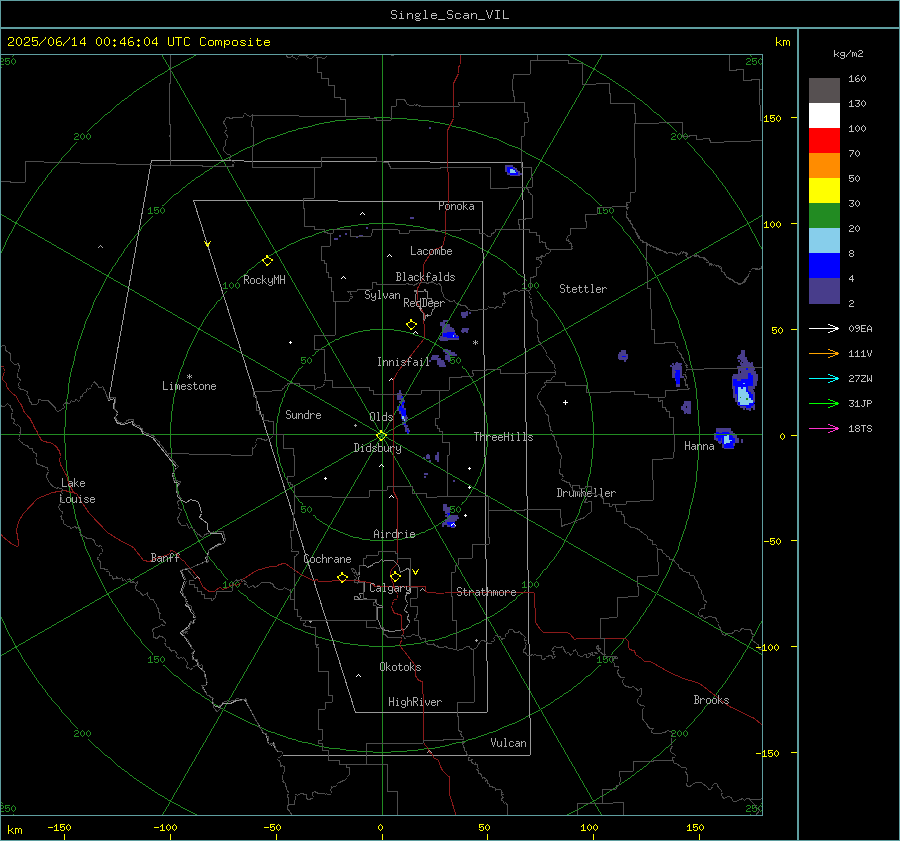Click the VIL echo just east of Olds

(x=403, y=410)
